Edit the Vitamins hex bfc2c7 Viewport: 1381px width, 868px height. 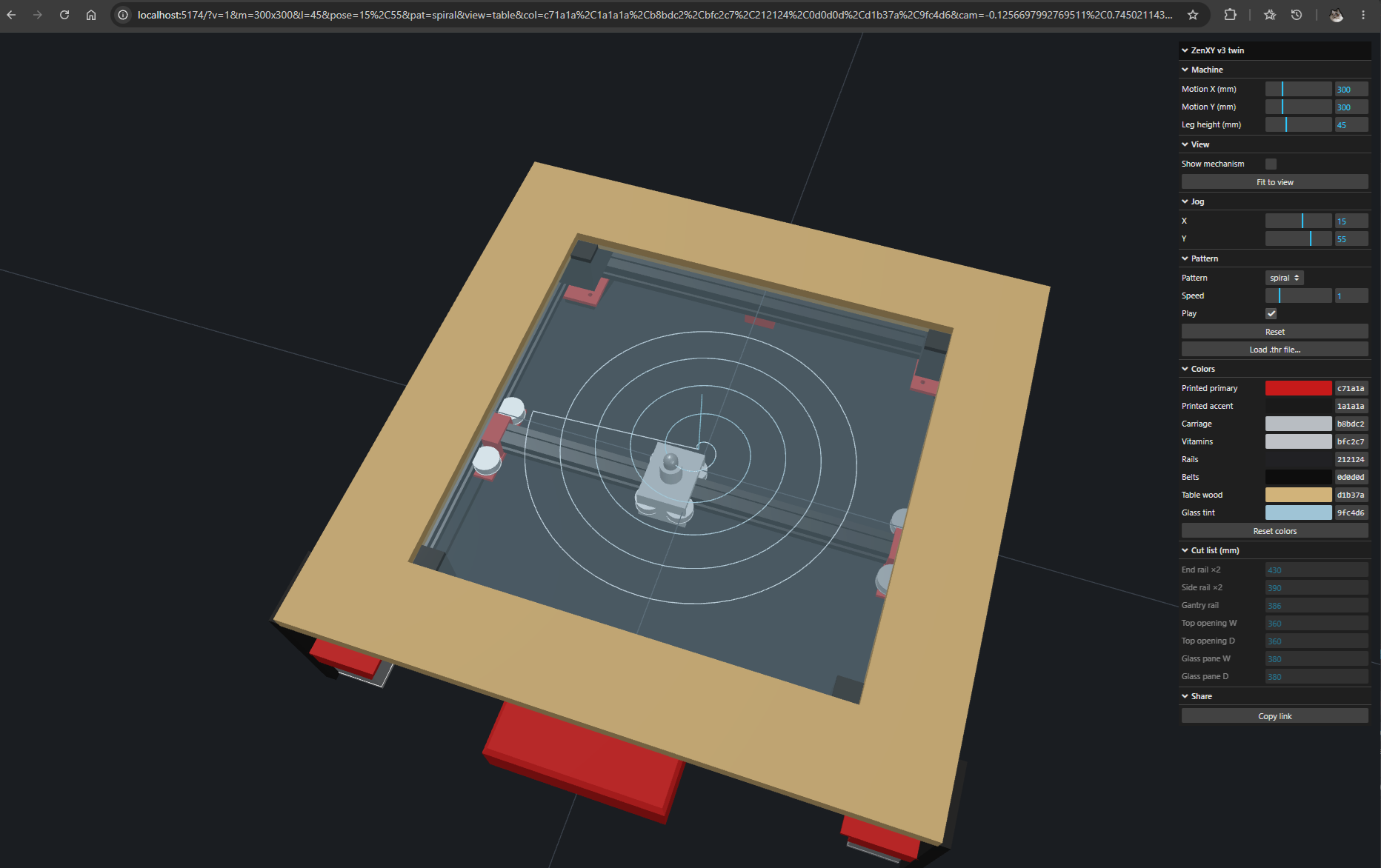tap(1351, 441)
